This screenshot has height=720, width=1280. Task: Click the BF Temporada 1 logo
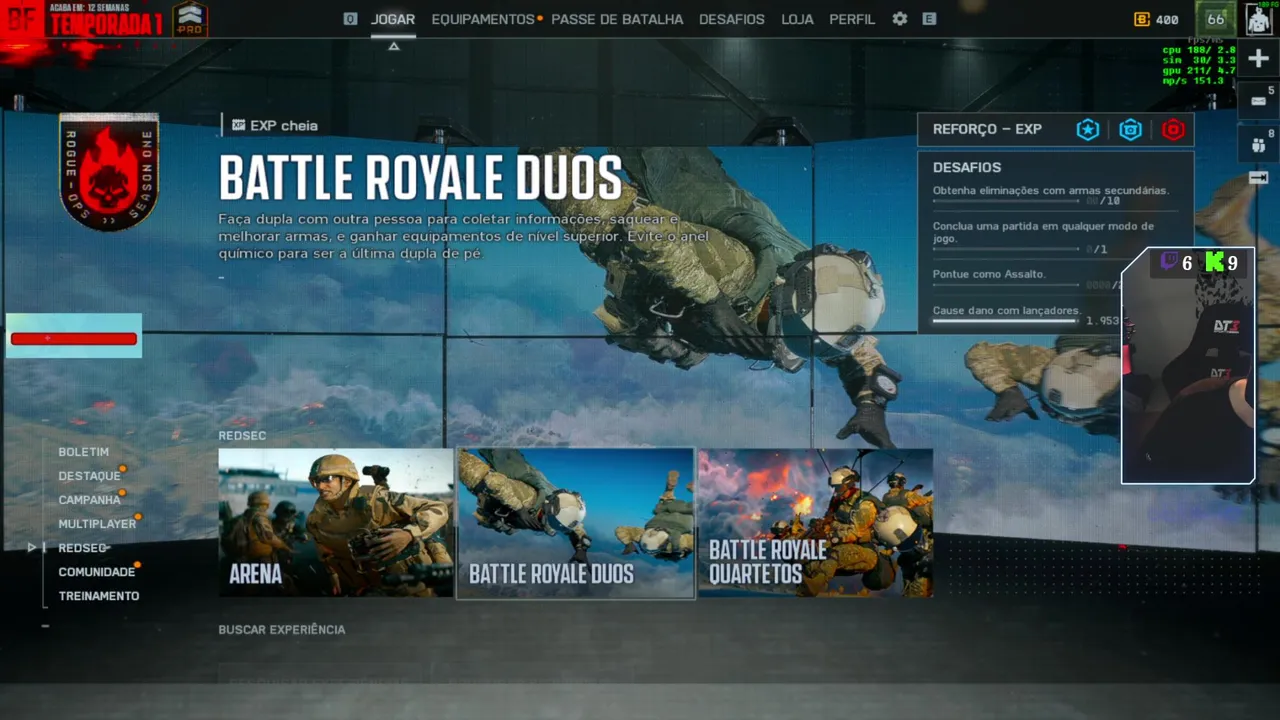84,20
